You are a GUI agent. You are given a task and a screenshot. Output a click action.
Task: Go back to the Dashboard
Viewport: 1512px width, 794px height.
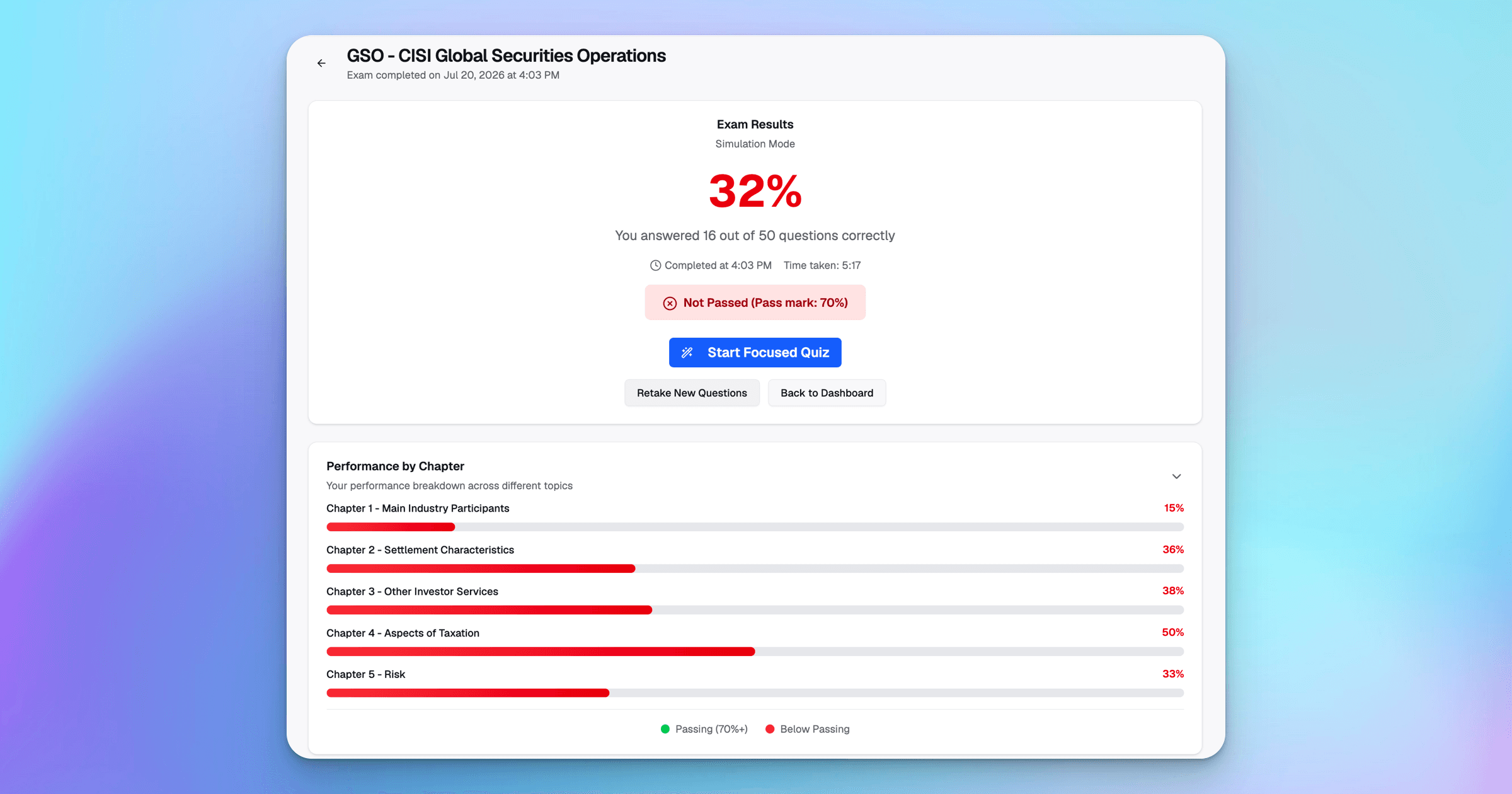(x=827, y=393)
